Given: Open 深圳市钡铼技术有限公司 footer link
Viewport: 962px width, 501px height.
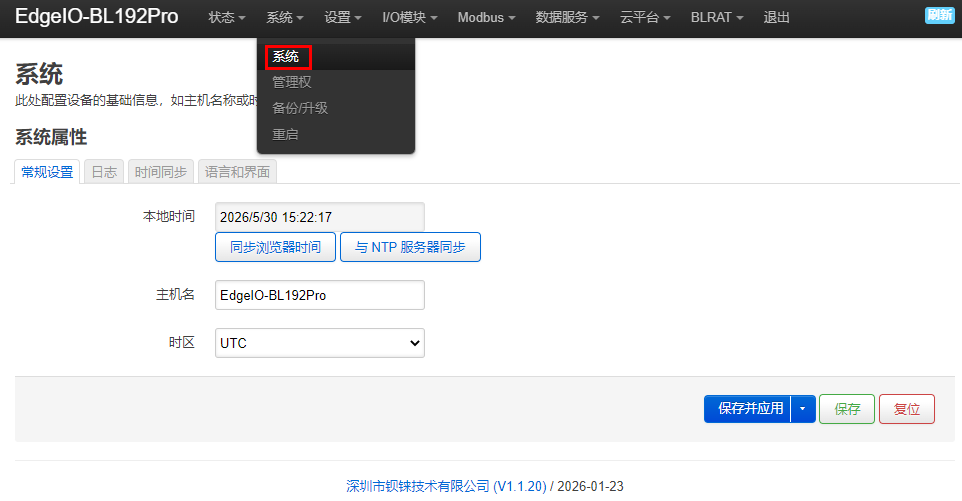Looking at the screenshot, I should point(446,486).
